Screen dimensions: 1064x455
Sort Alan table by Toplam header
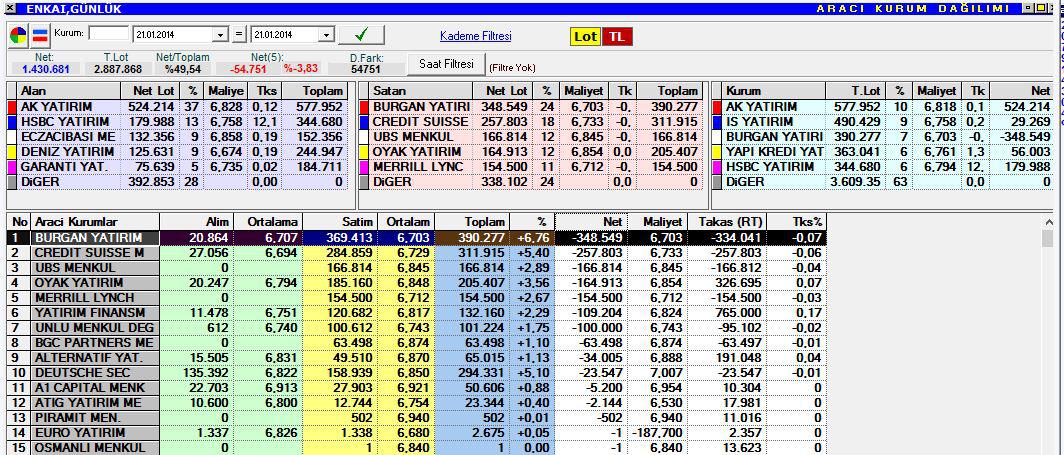click(x=314, y=91)
